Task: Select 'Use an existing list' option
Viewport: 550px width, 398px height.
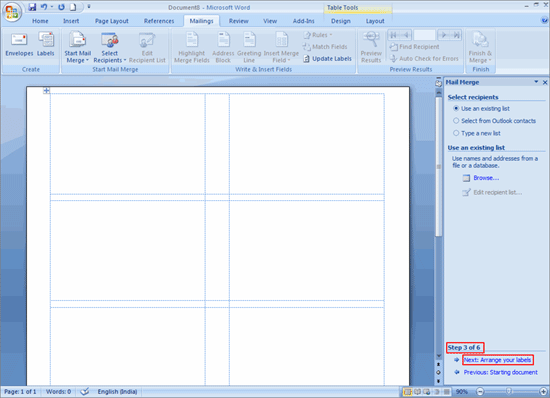Action: point(481,109)
